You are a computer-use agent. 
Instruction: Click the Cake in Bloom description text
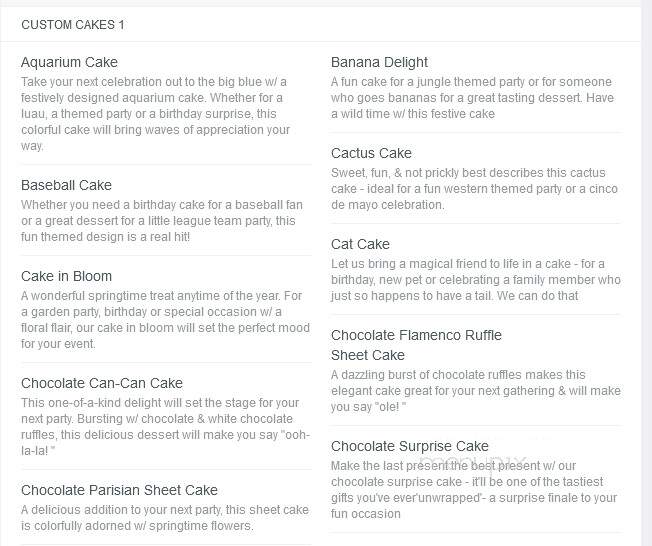coord(165,320)
